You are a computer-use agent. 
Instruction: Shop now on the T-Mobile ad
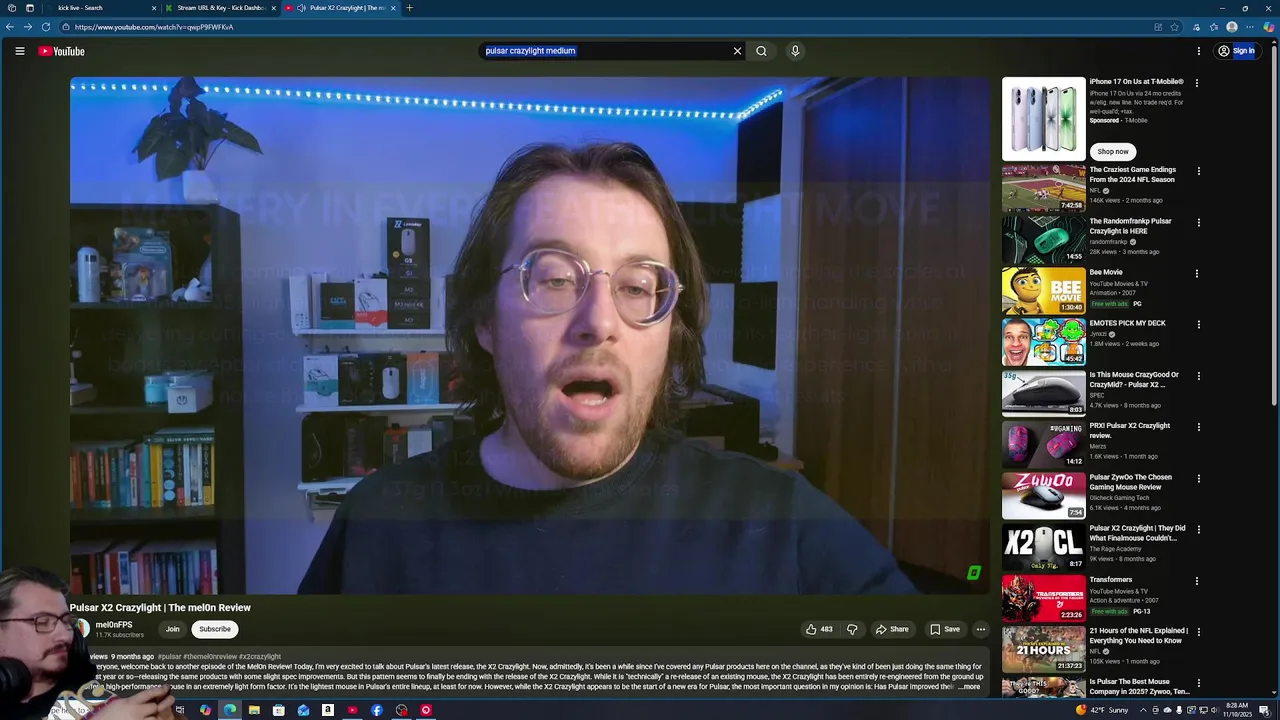1112,151
